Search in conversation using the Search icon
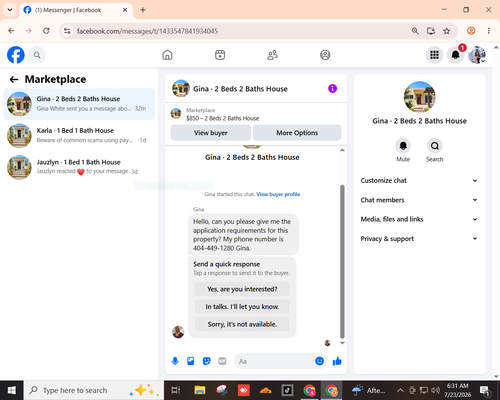 [435, 146]
